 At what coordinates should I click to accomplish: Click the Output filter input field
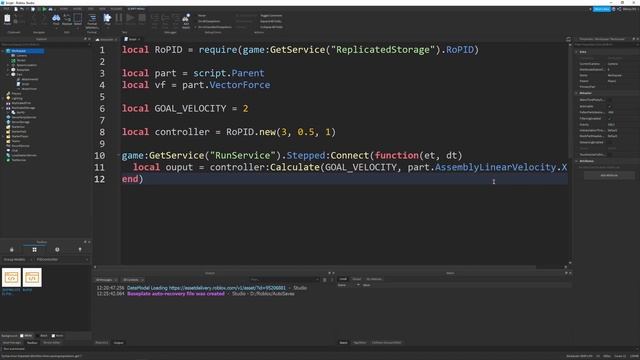pos(284,280)
